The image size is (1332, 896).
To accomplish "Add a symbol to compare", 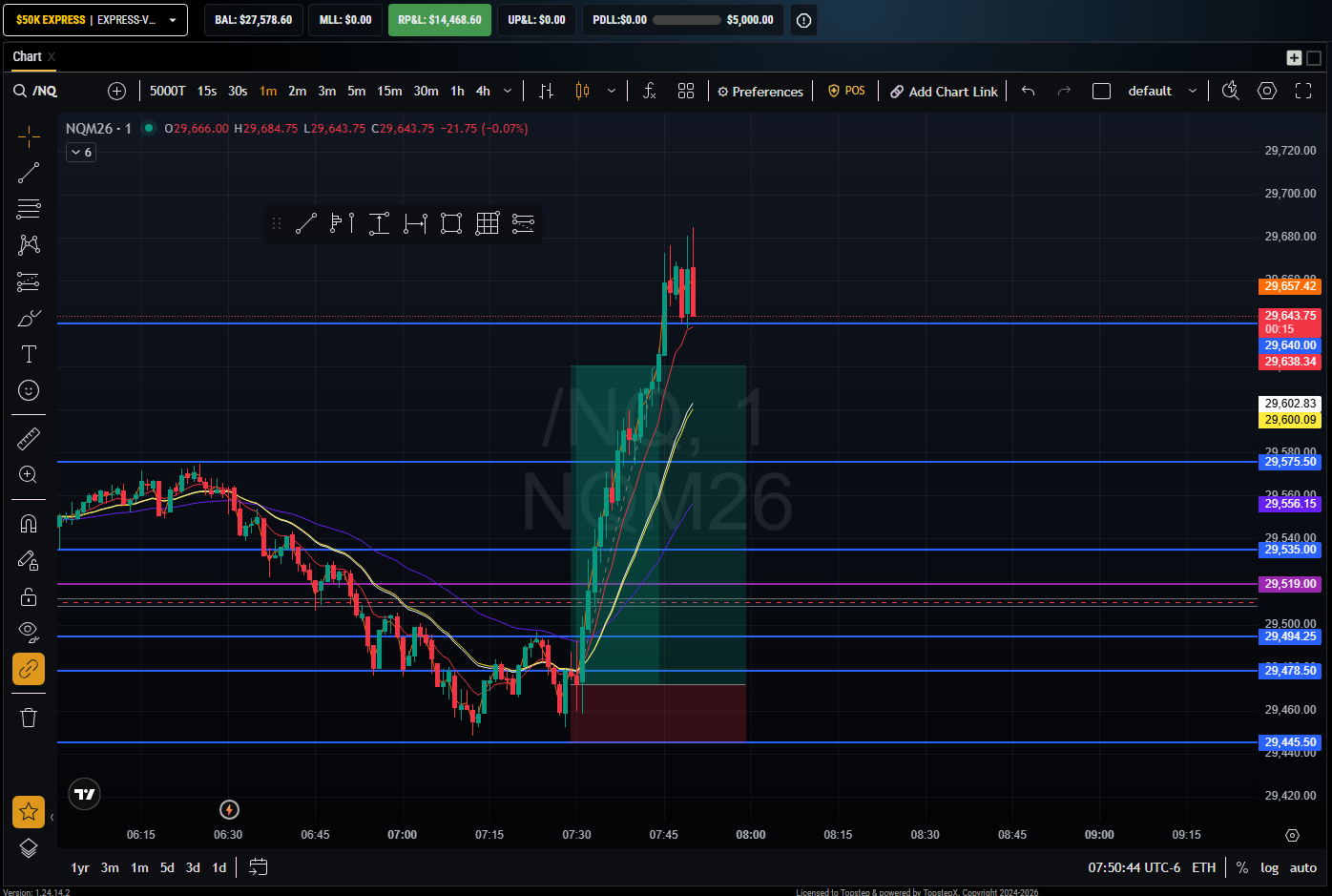I will (x=116, y=91).
